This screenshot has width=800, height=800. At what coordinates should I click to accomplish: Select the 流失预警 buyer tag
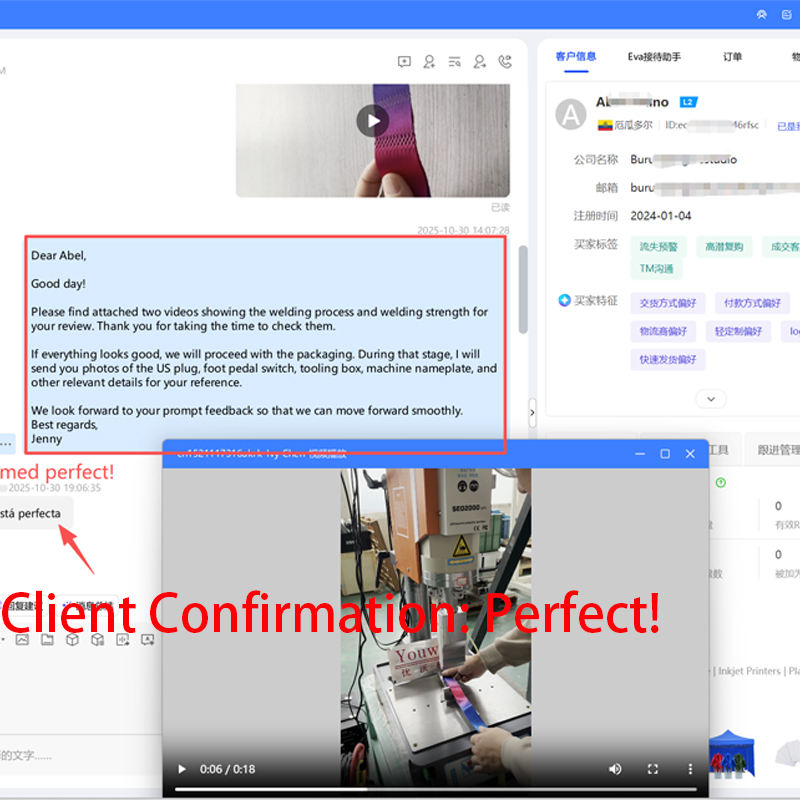(659, 246)
